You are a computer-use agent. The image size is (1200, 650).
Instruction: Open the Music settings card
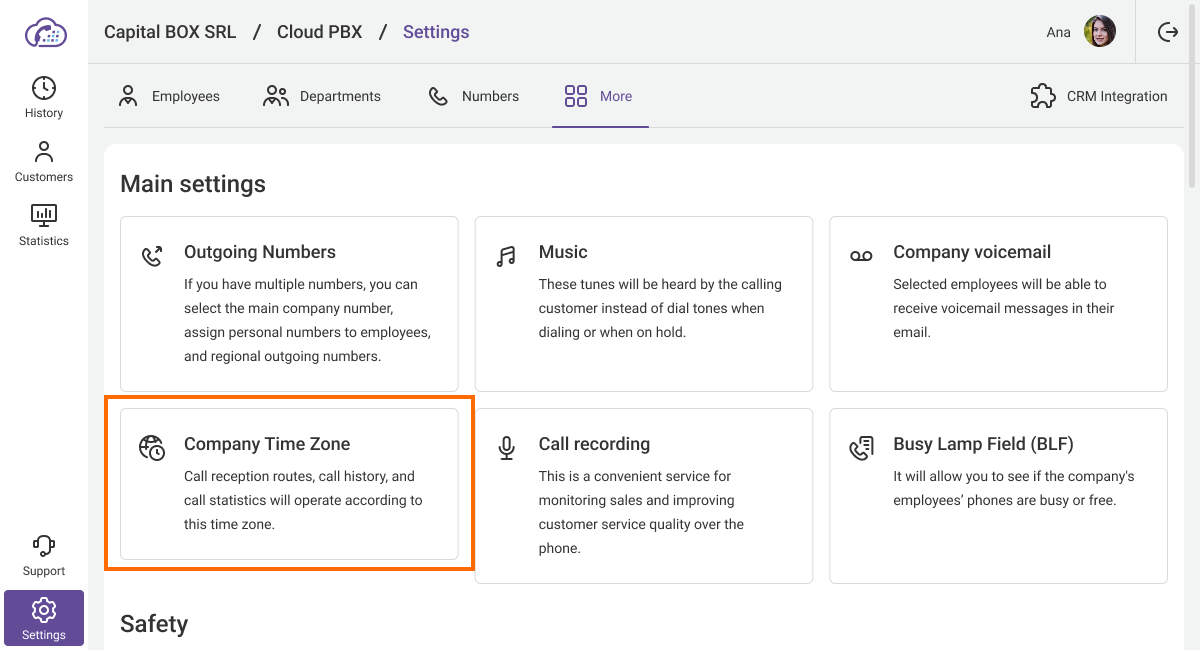tap(643, 304)
